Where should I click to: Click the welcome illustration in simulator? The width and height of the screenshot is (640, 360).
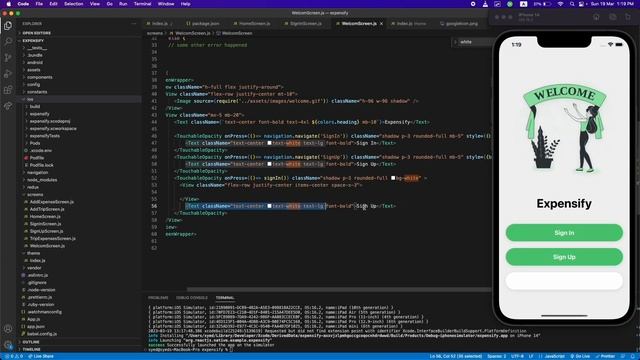(564, 129)
